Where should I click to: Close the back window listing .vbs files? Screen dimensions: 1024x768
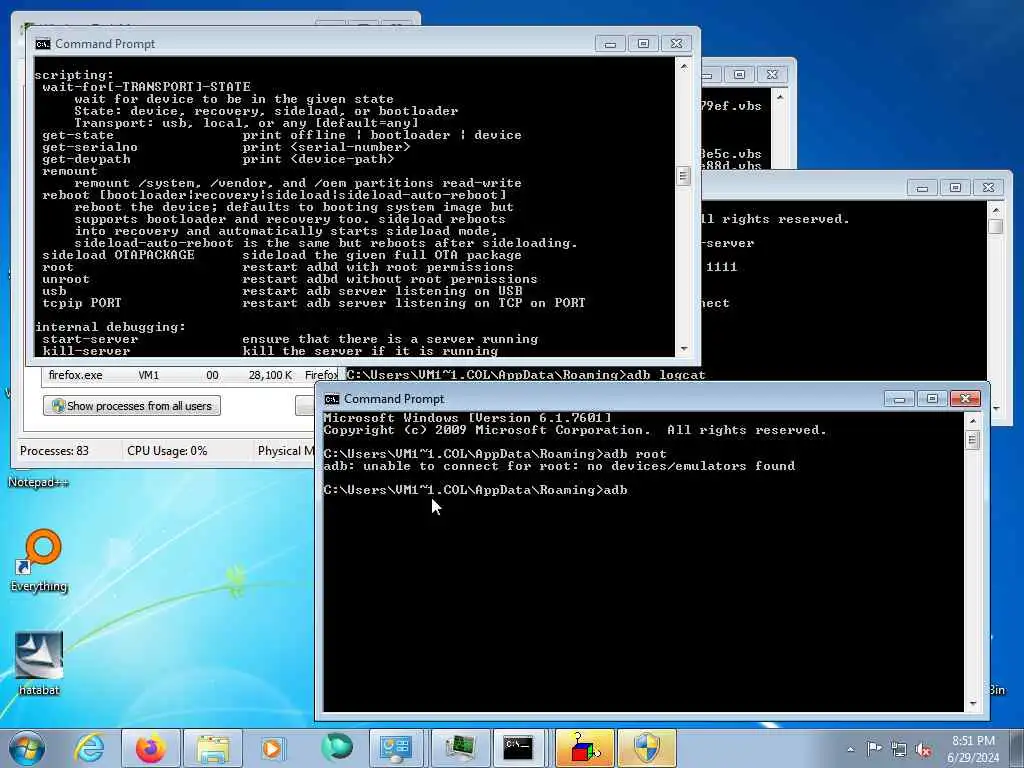pyautogui.click(x=772, y=74)
